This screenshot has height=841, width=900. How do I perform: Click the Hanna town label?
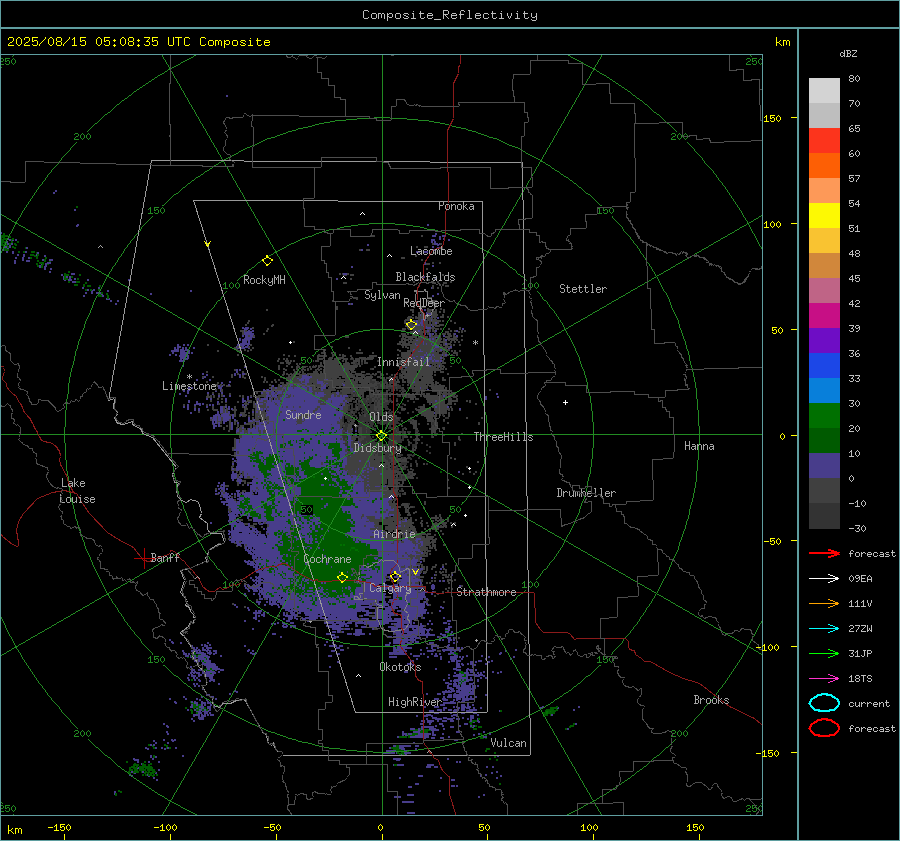[699, 446]
